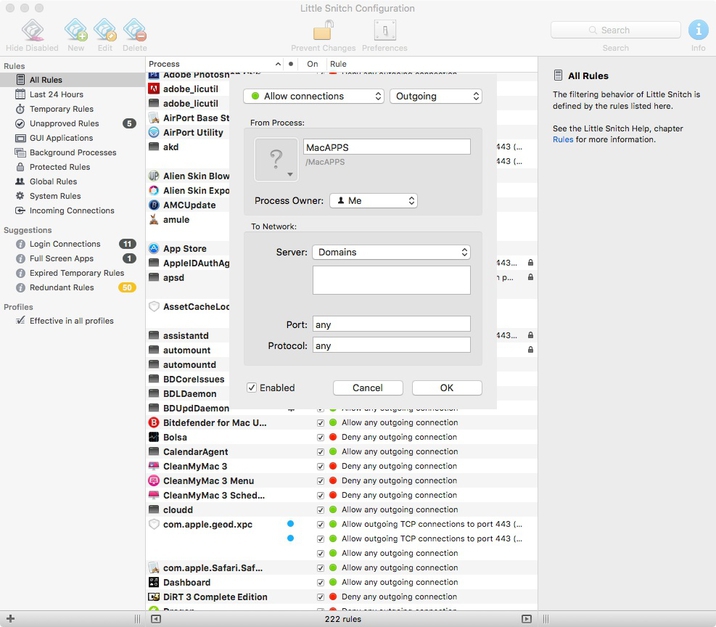
Task: Click the Port input field
Action: 391,324
